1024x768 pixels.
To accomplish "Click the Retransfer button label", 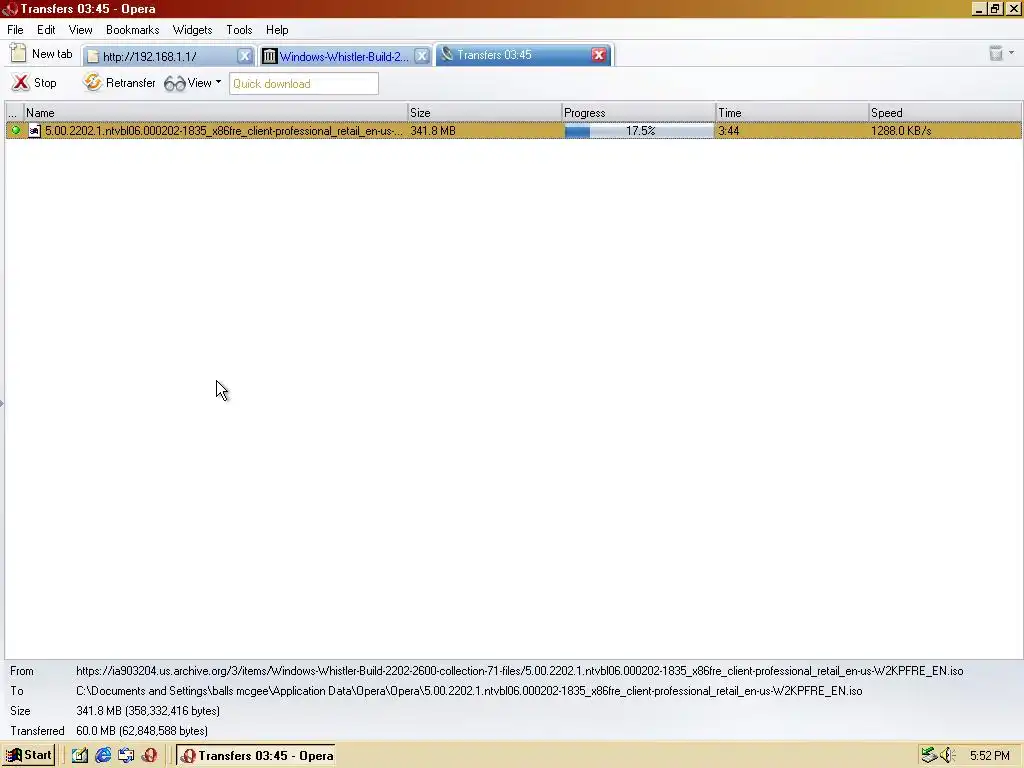I will click(x=131, y=83).
